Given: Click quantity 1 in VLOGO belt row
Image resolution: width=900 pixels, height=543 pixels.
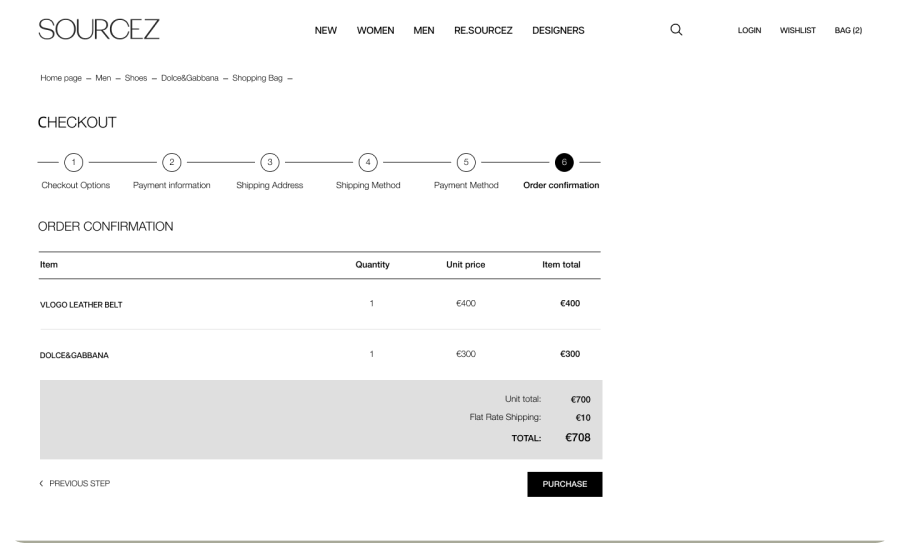Looking at the screenshot, I should [x=372, y=304].
